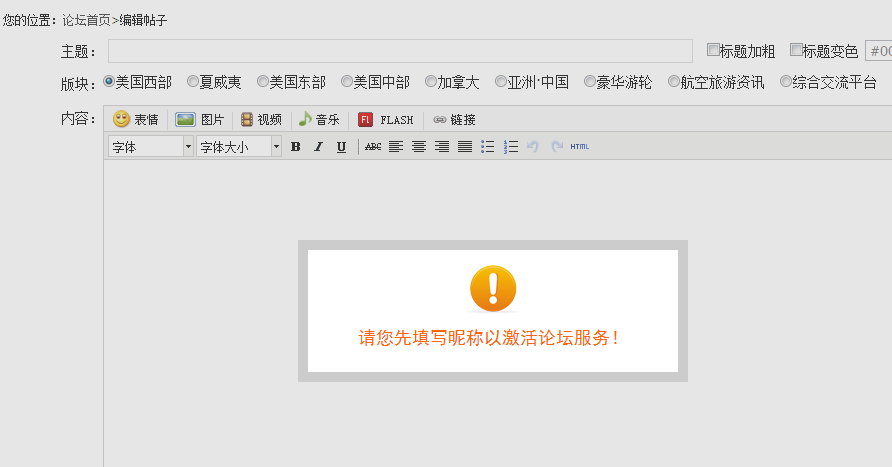
Task: Click the orange warning exclamation icon
Action: (493, 288)
